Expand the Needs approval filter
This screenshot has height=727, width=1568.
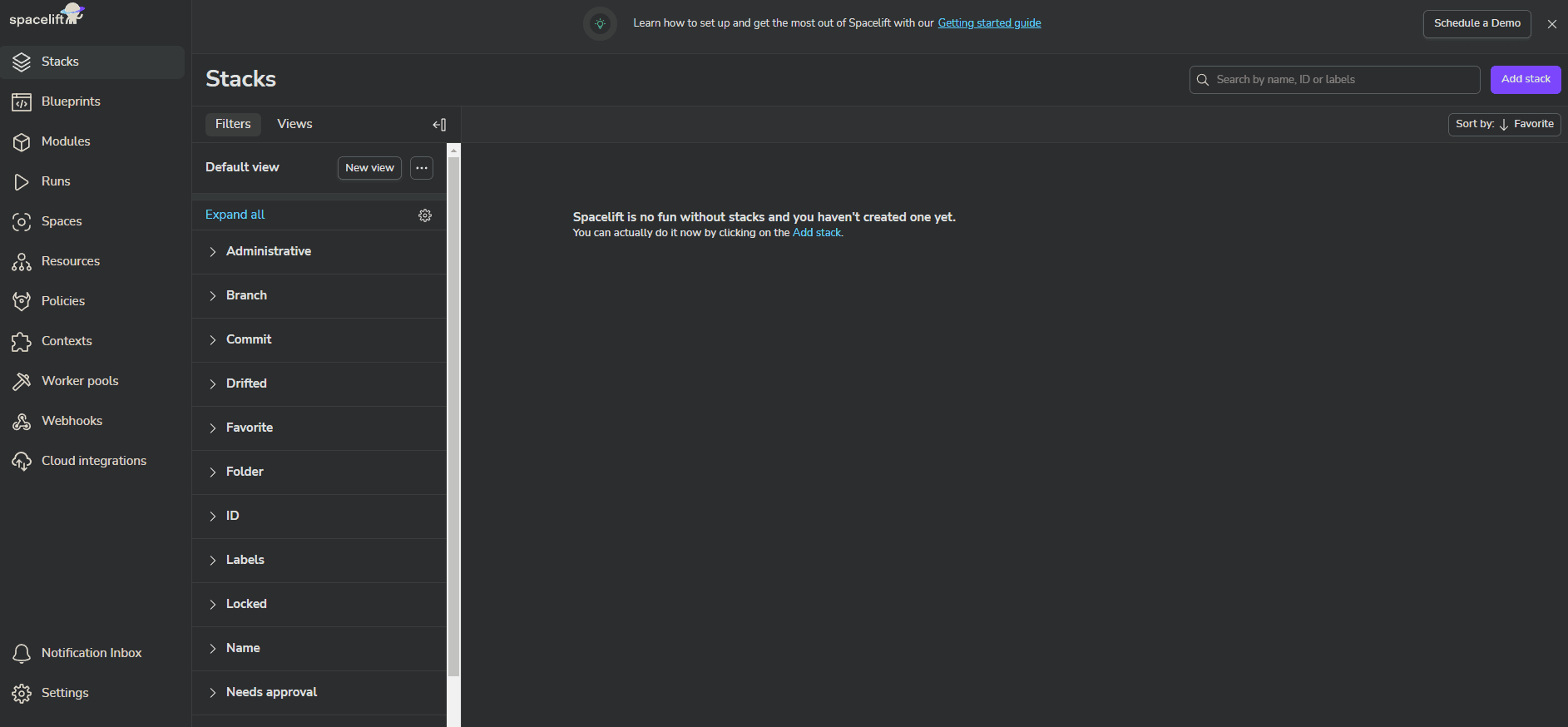click(x=319, y=692)
